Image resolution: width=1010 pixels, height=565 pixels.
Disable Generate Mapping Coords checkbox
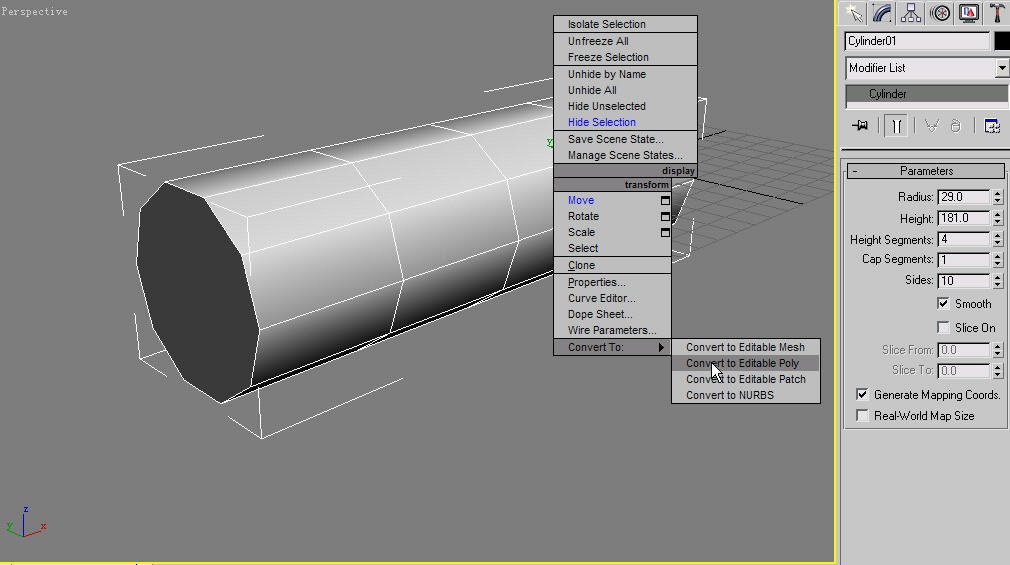(x=862, y=394)
